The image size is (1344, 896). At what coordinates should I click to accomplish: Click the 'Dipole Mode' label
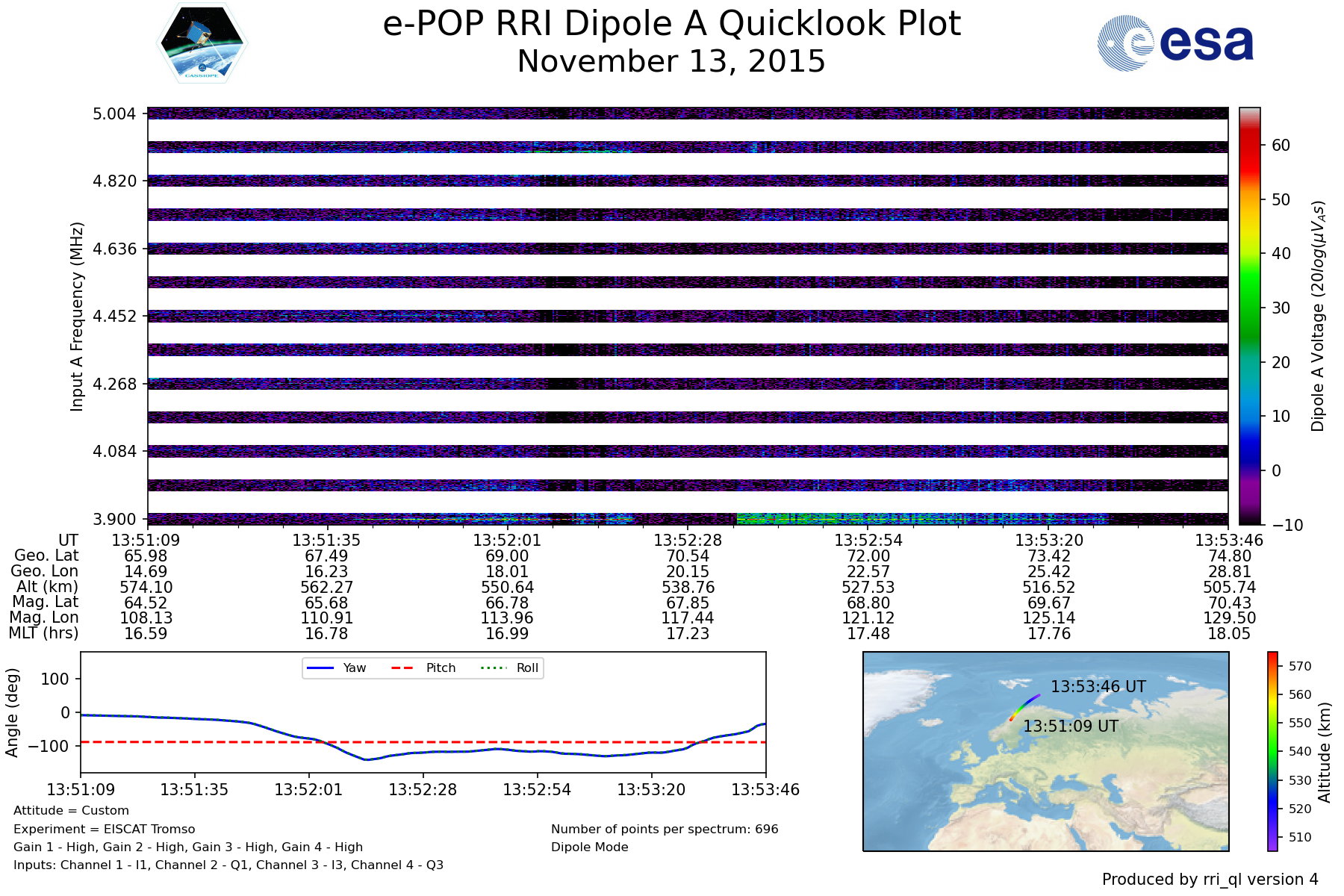(589, 847)
